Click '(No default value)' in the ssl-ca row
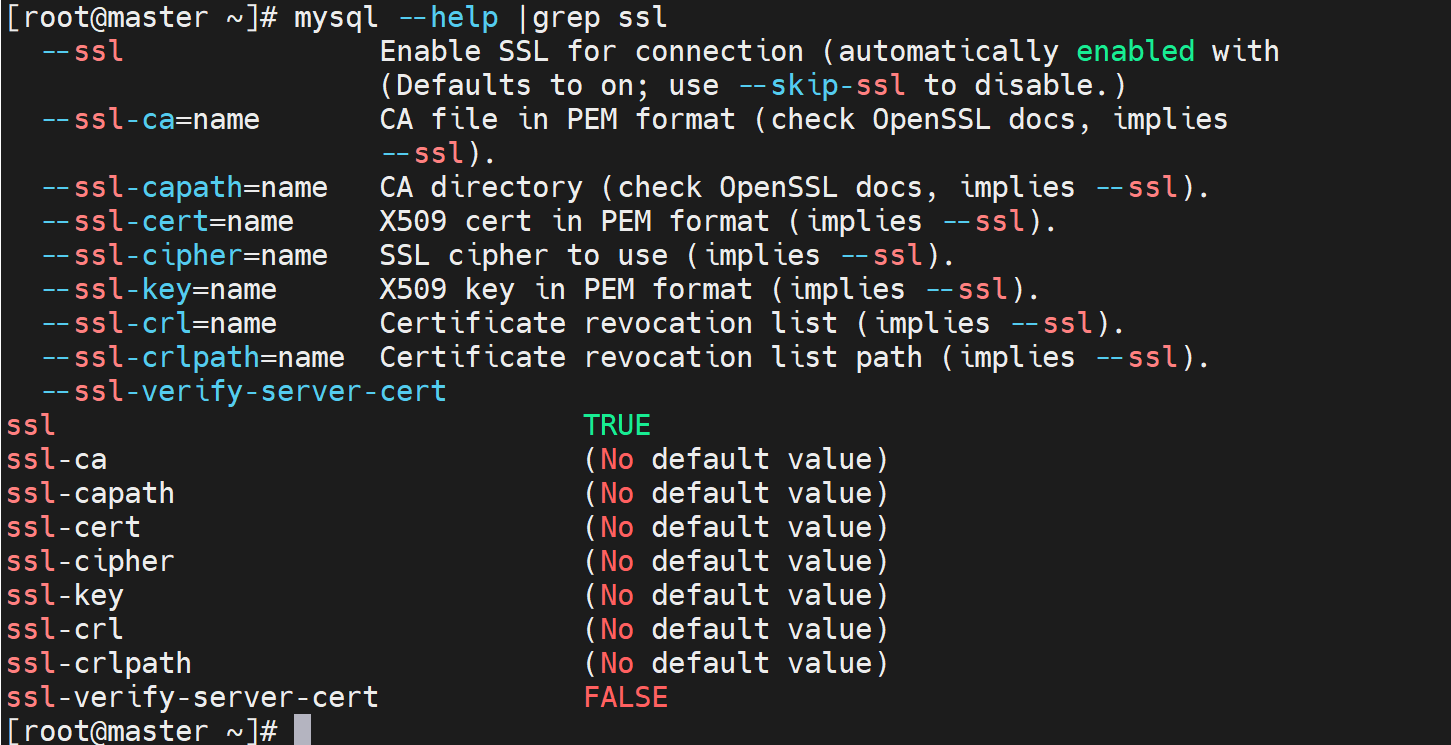 tap(737, 460)
